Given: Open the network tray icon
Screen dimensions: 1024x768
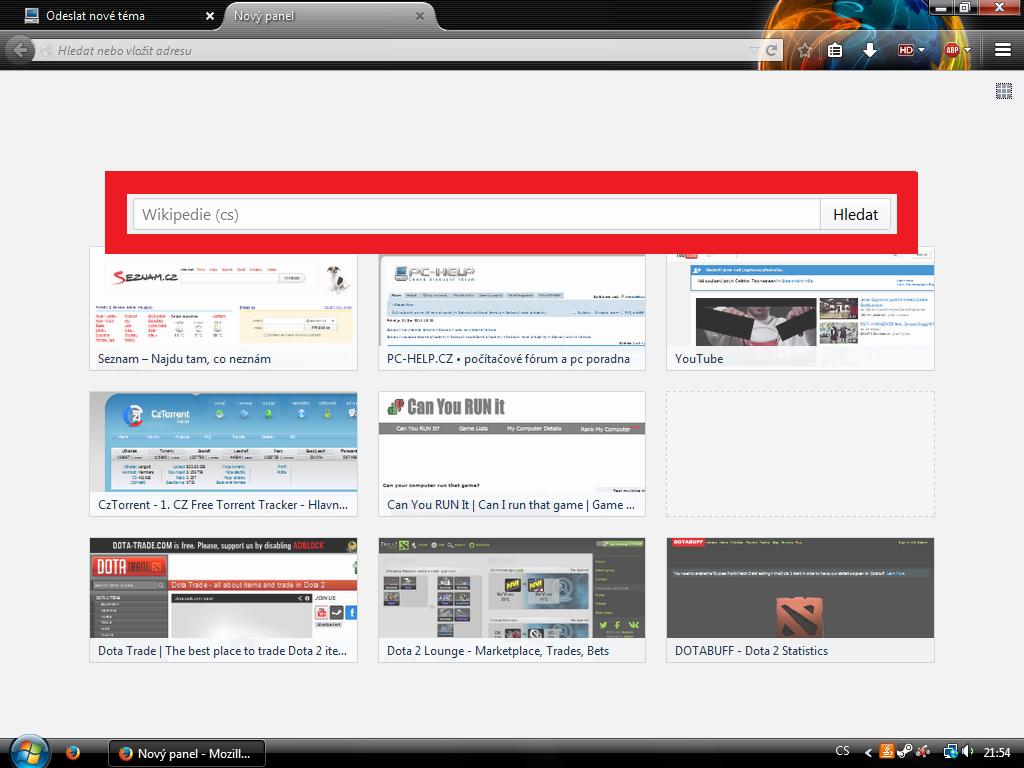Looking at the screenshot, I should point(950,752).
